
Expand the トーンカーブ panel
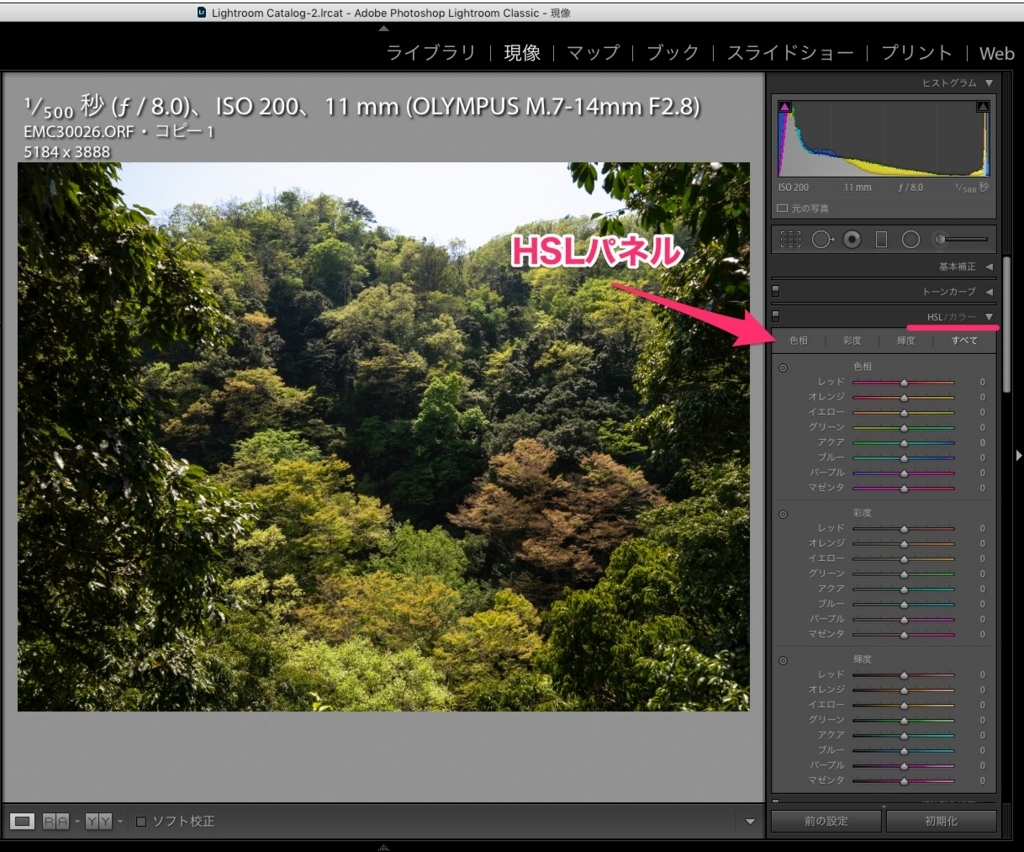click(989, 292)
